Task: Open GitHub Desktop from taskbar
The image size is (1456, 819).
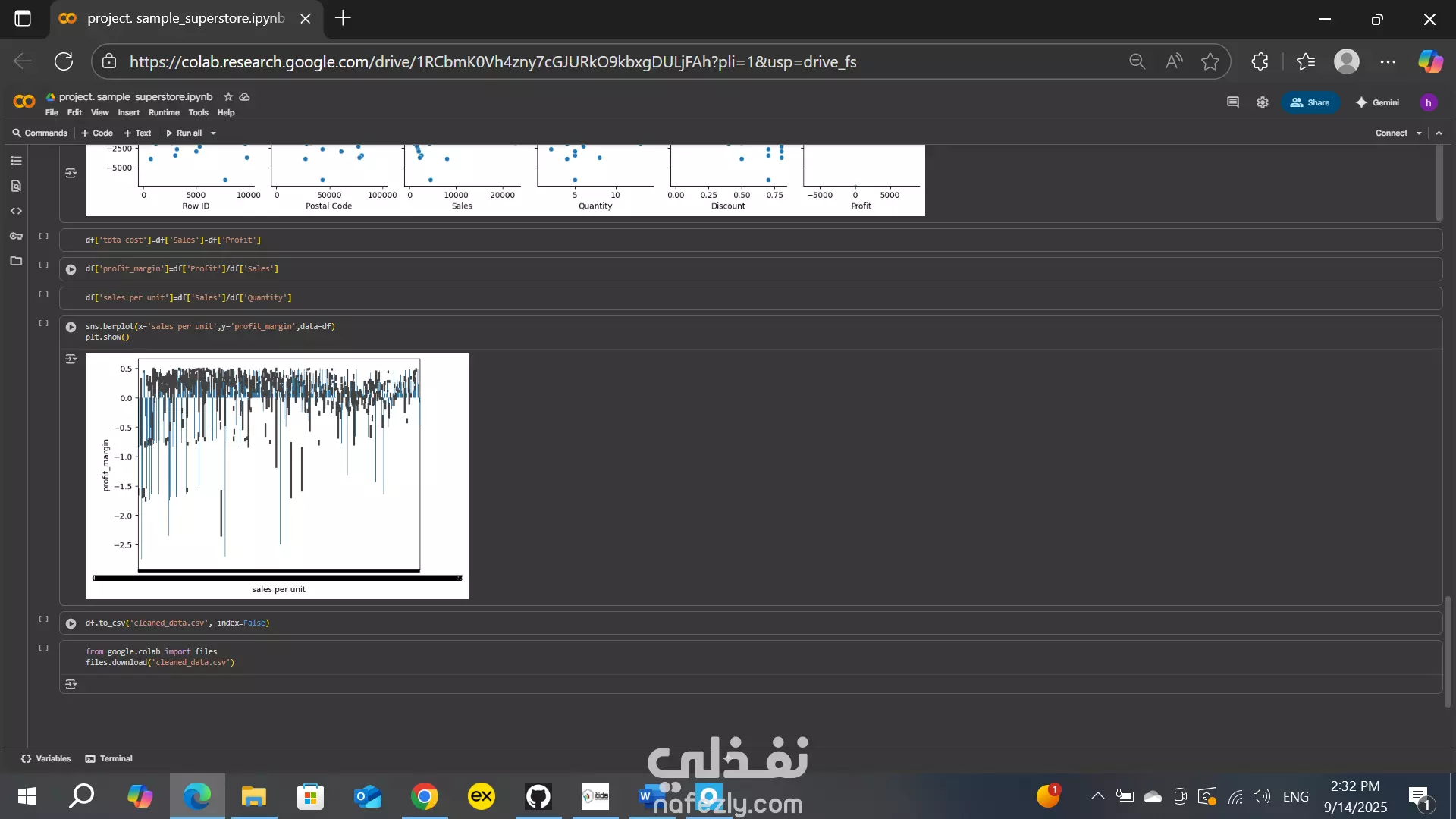Action: (538, 796)
